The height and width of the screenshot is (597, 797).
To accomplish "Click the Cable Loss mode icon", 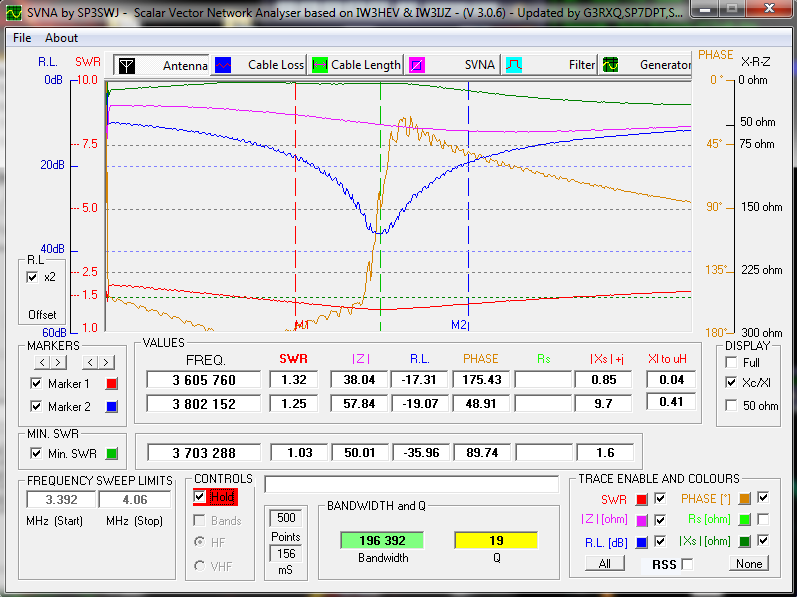I will click(x=224, y=66).
